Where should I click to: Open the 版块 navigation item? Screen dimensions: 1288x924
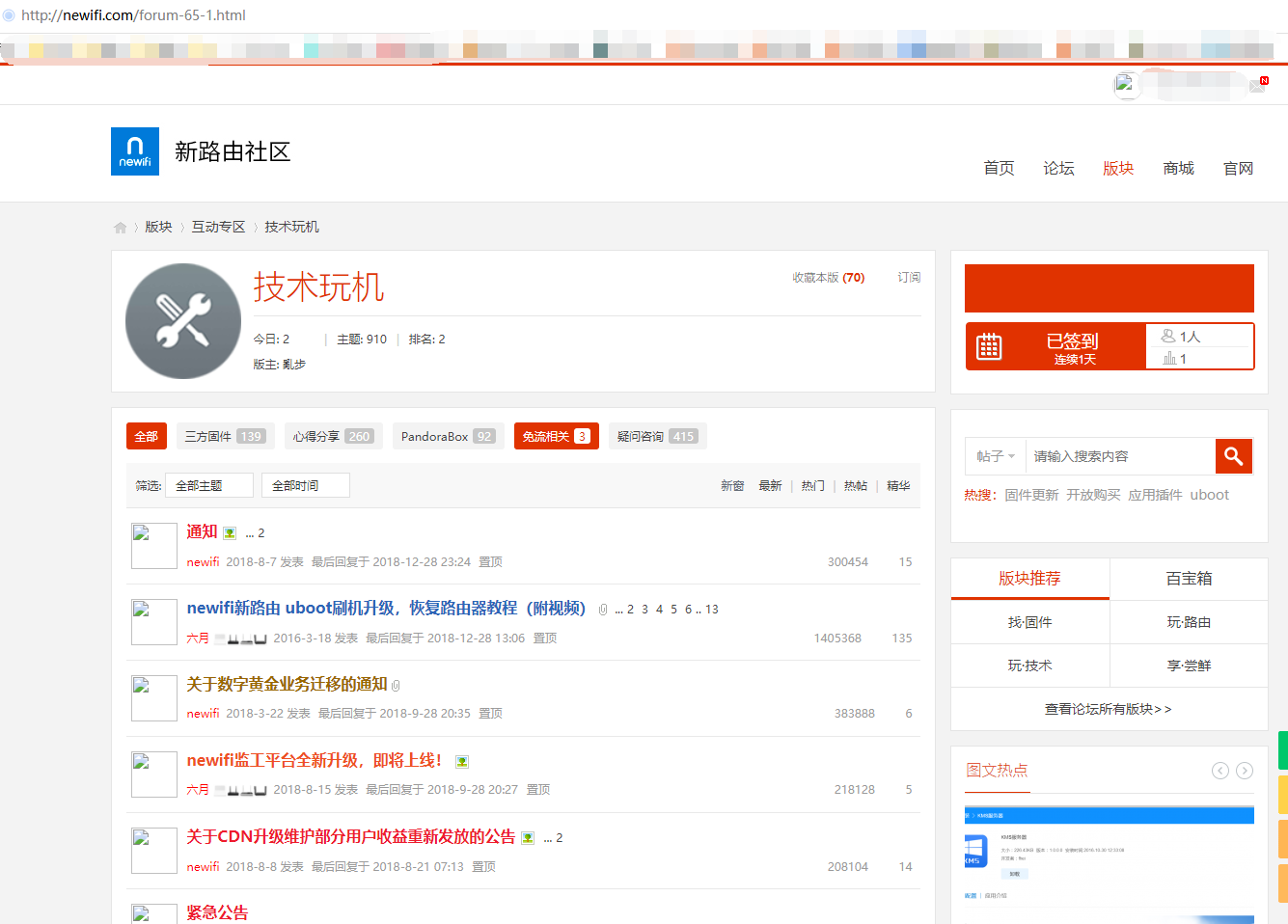(1118, 169)
